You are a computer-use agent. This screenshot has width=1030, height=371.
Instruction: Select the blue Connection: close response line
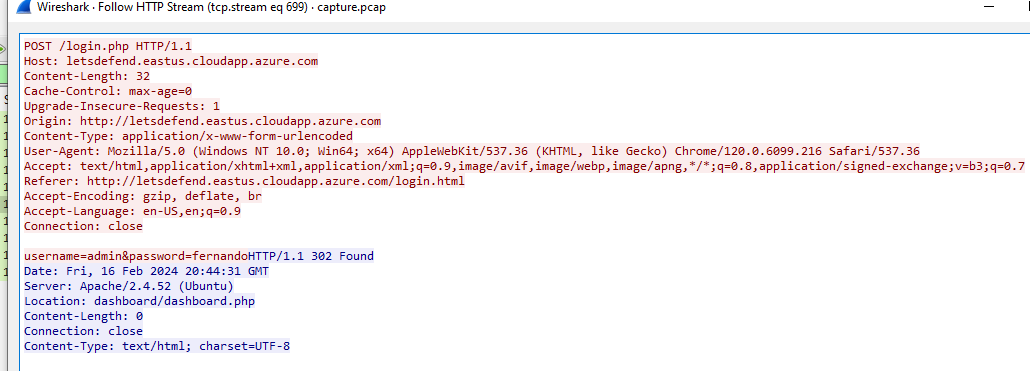(x=83, y=332)
